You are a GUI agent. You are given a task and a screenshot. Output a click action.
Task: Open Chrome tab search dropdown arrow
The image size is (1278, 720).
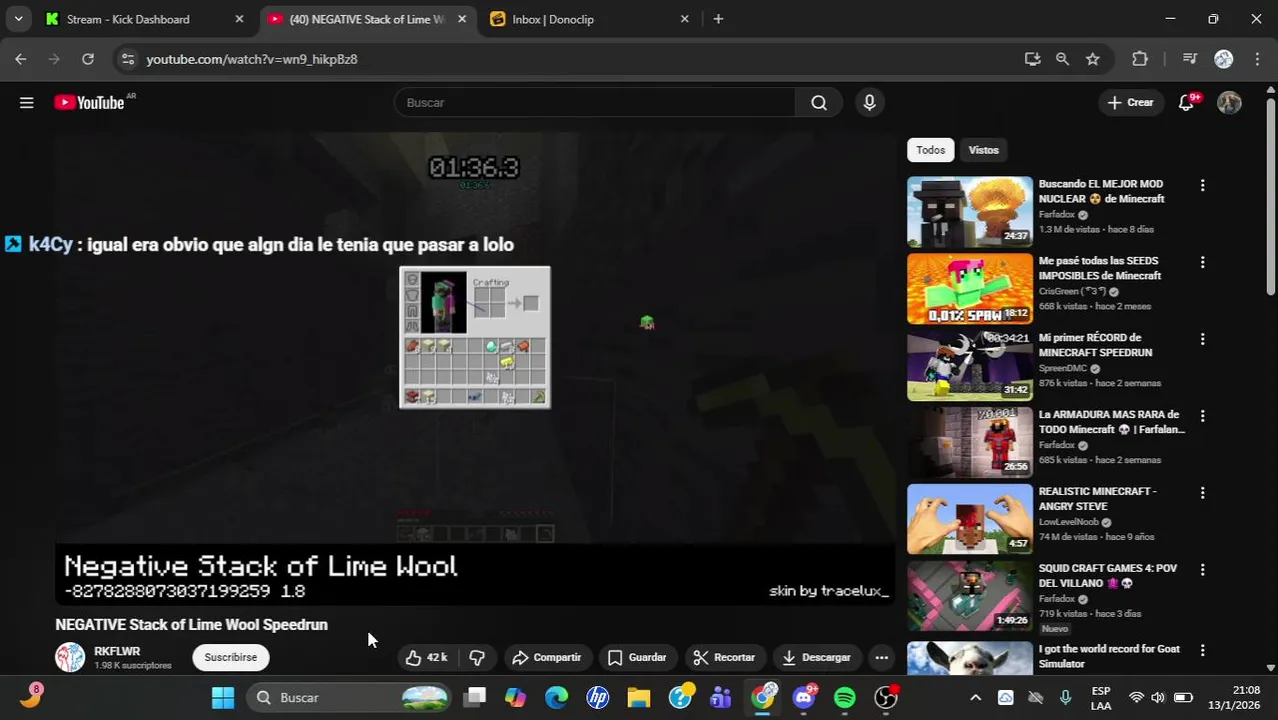(x=18, y=19)
